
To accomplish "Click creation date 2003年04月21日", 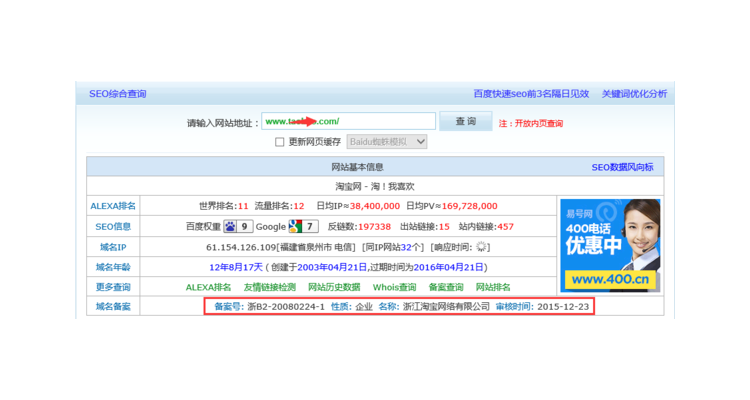I will click(332, 267).
